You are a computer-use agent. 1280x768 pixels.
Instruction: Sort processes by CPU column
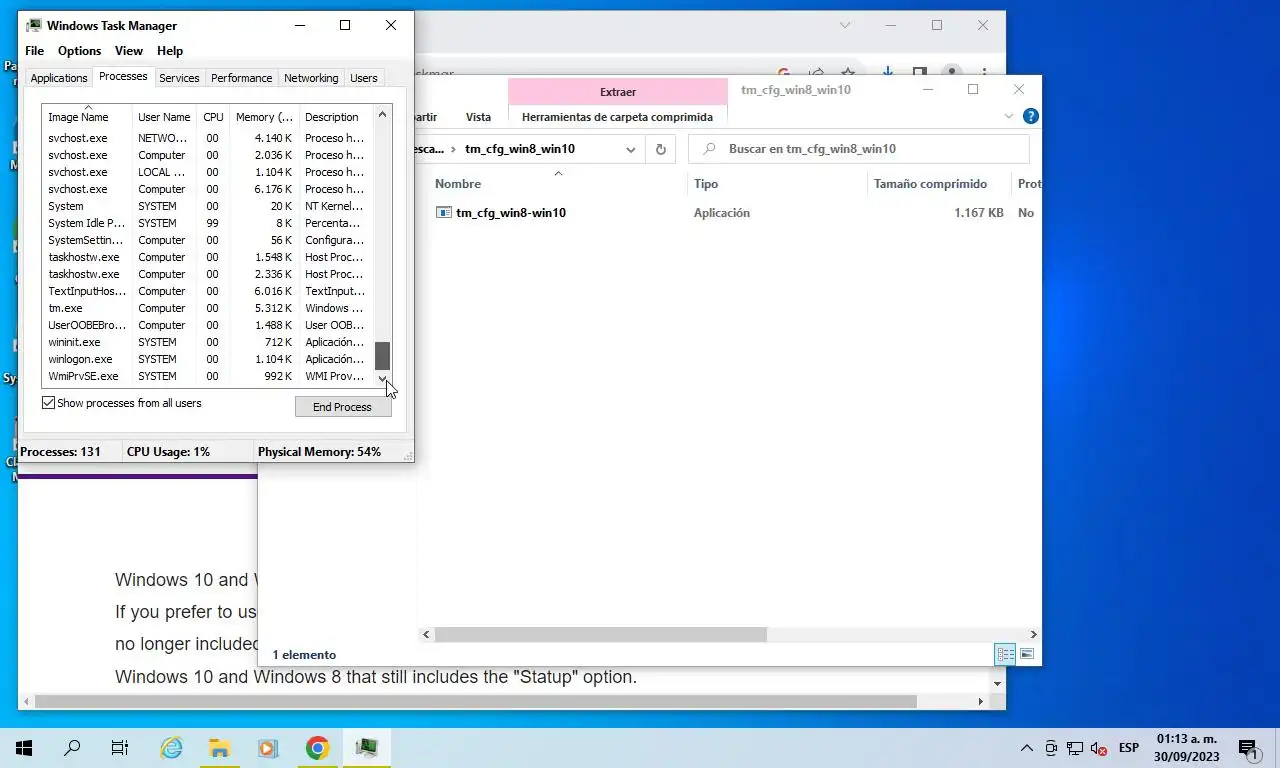[x=213, y=116]
